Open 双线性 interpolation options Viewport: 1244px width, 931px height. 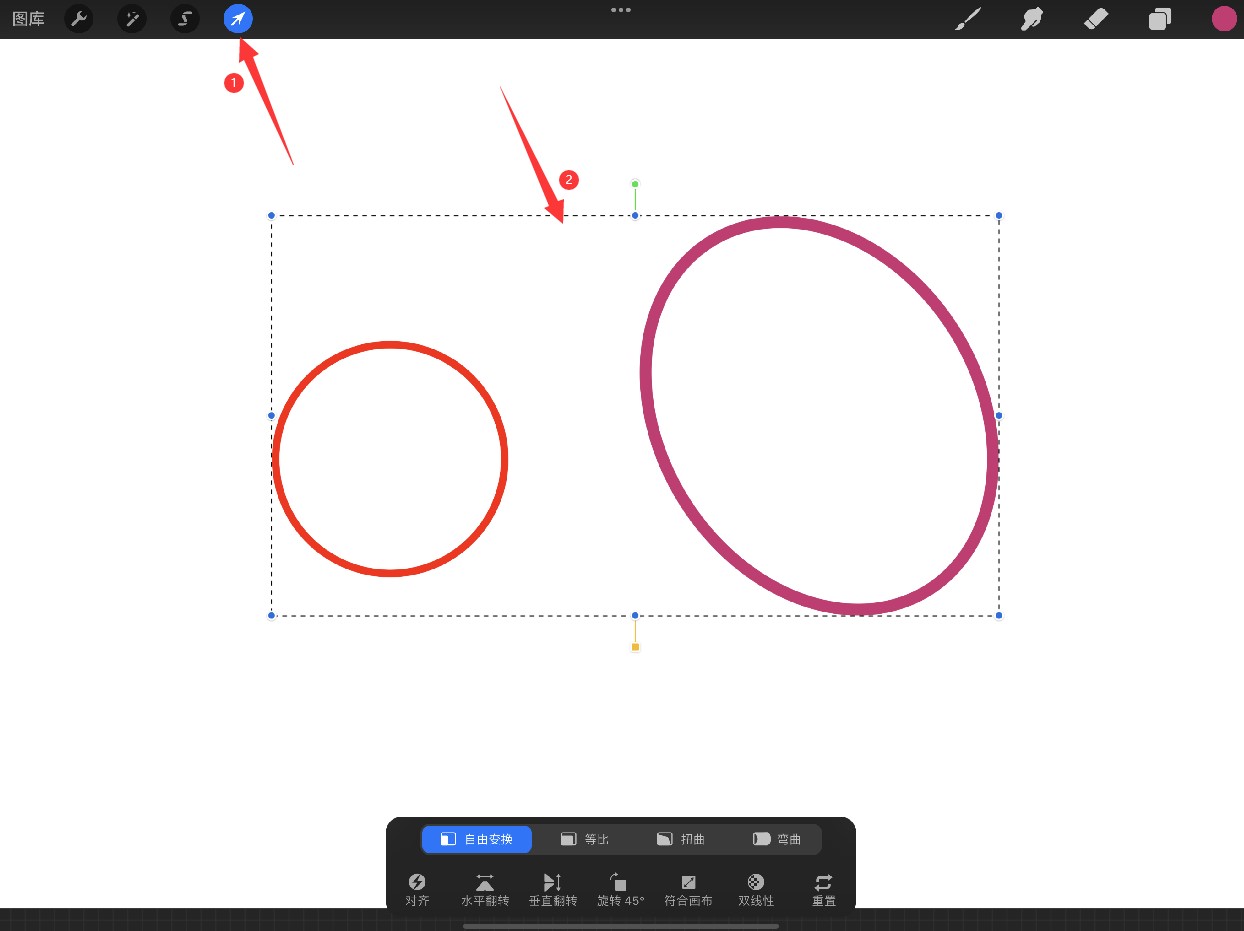[x=756, y=889]
